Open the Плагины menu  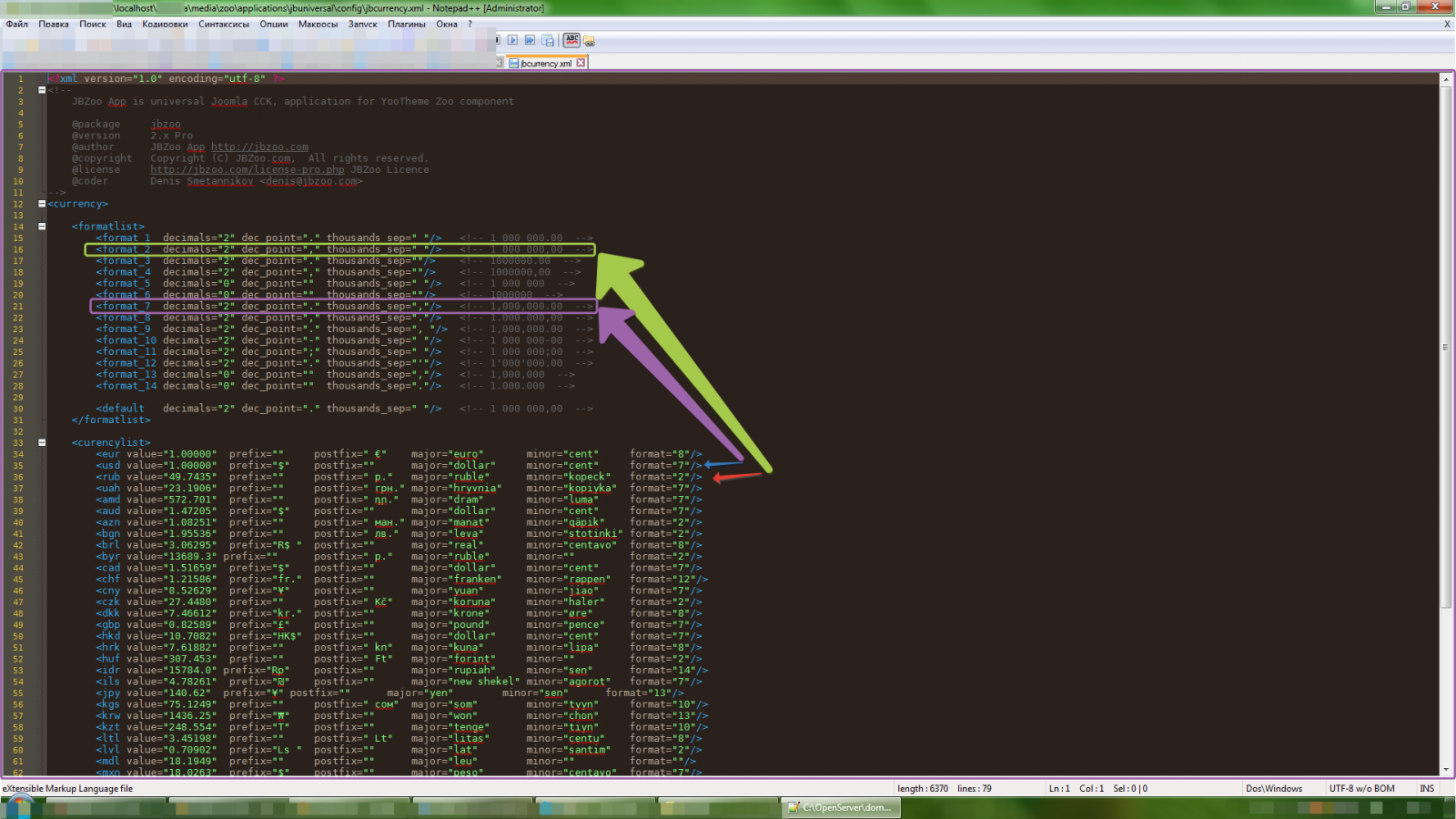[406, 25]
